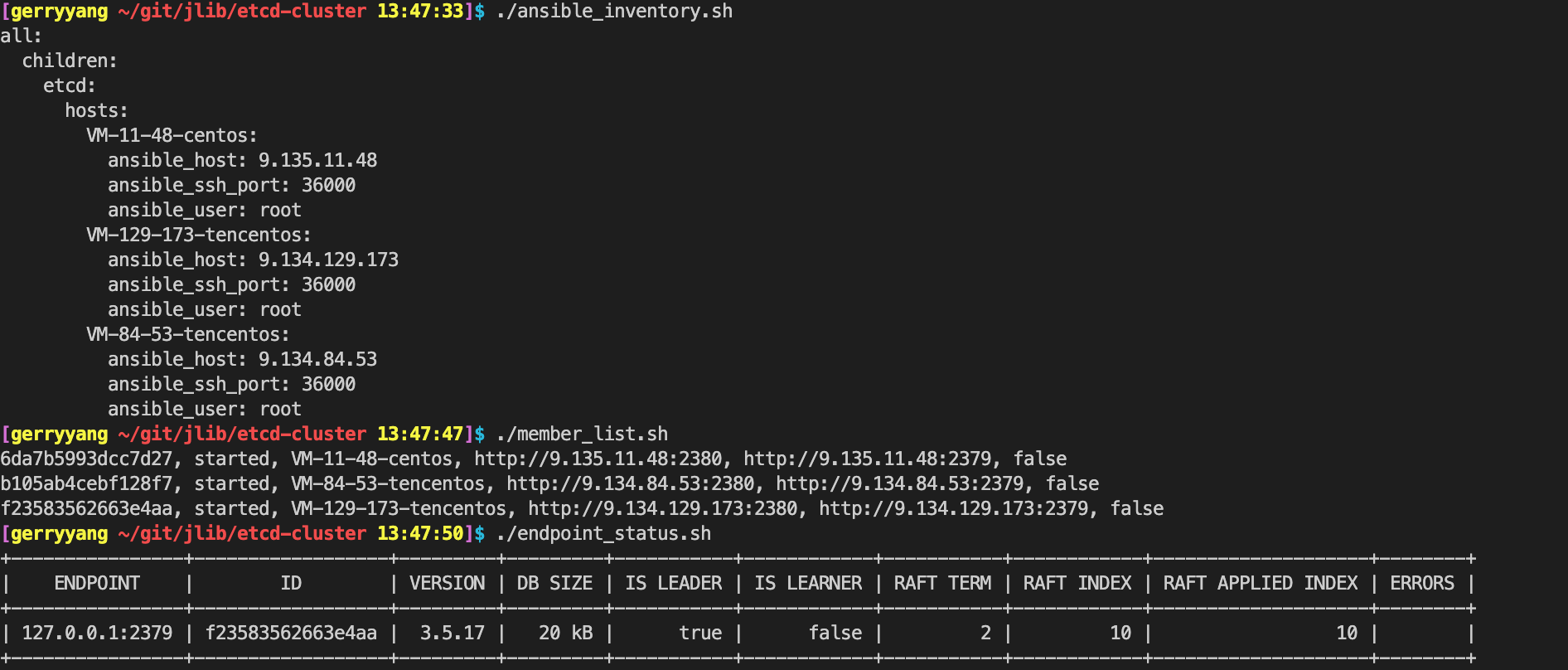Click the 127.0.0.1:2379 endpoint cell

(x=97, y=634)
